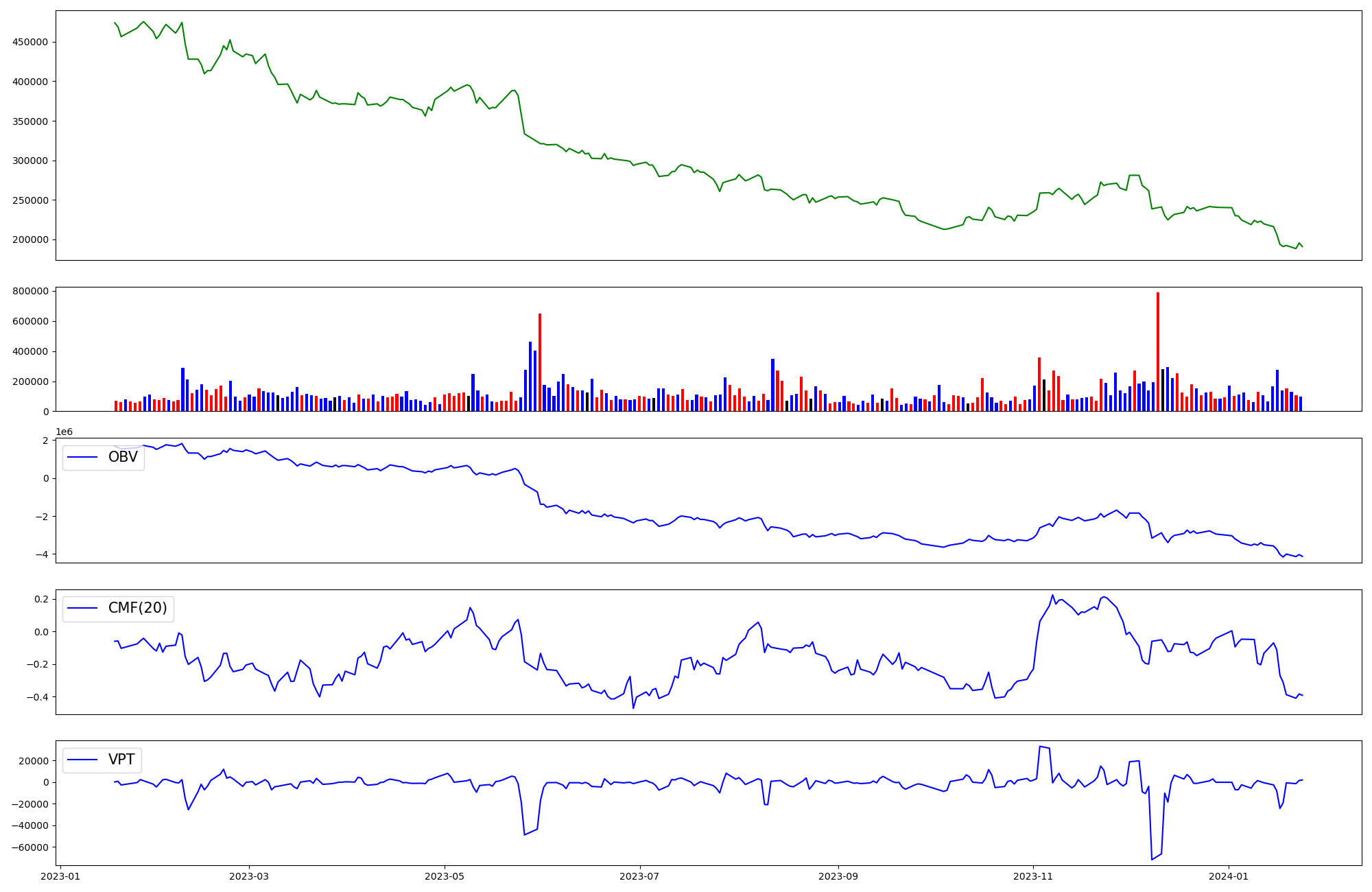Viewport: 1372px width, 892px height.
Task: Click the red volume bar reaching about 650000
Action: [x=540, y=362]
